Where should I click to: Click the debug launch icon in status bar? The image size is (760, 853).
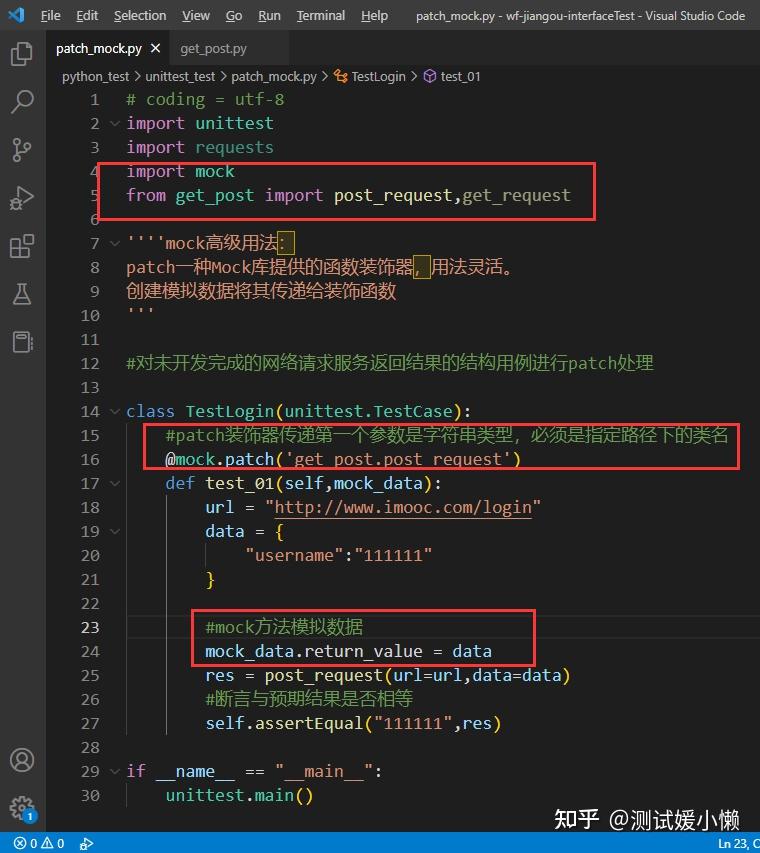pyautogui.click(x=86, y=844)
